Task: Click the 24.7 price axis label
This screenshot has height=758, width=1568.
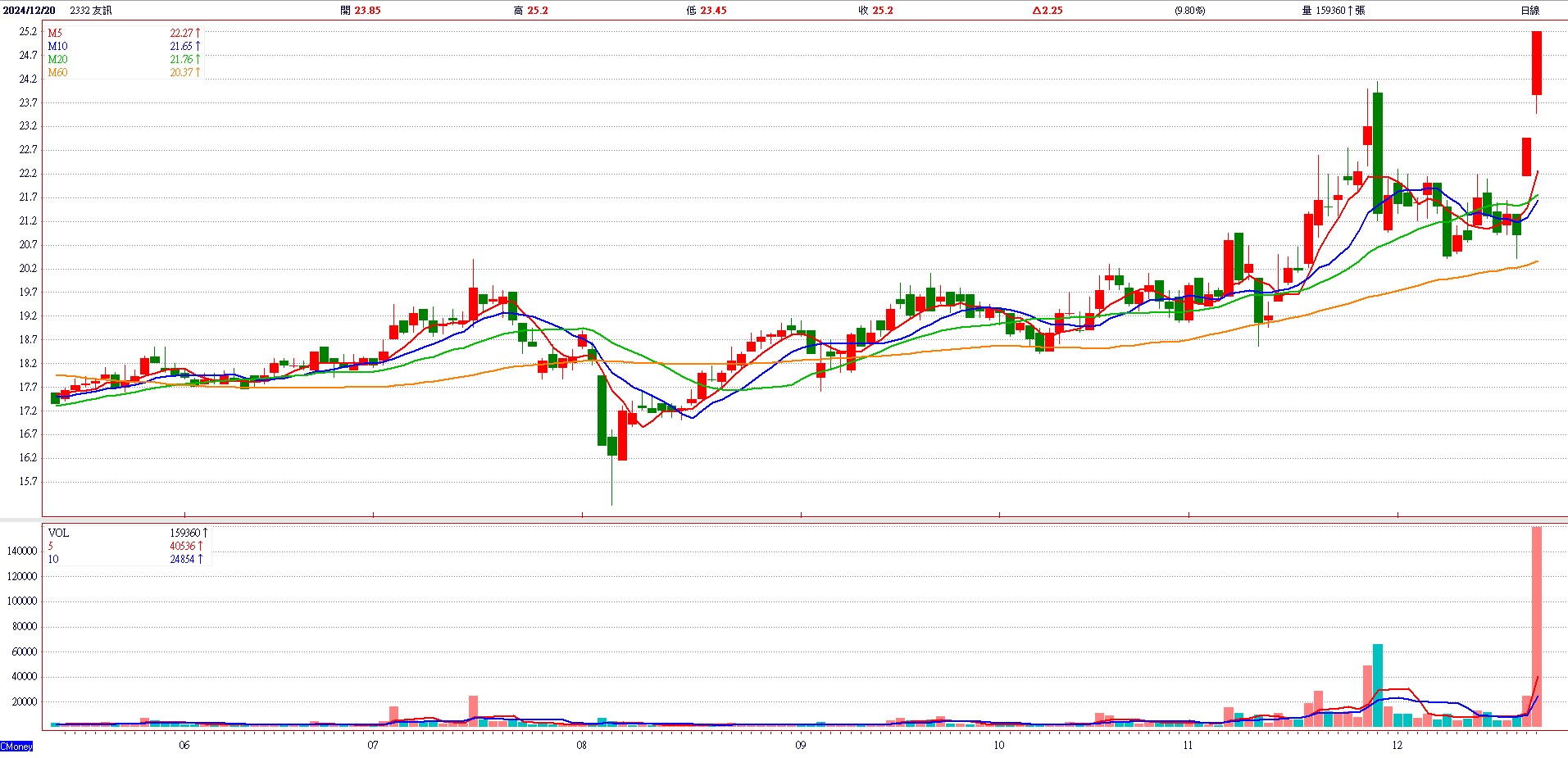Action: [x=28, y=56]
